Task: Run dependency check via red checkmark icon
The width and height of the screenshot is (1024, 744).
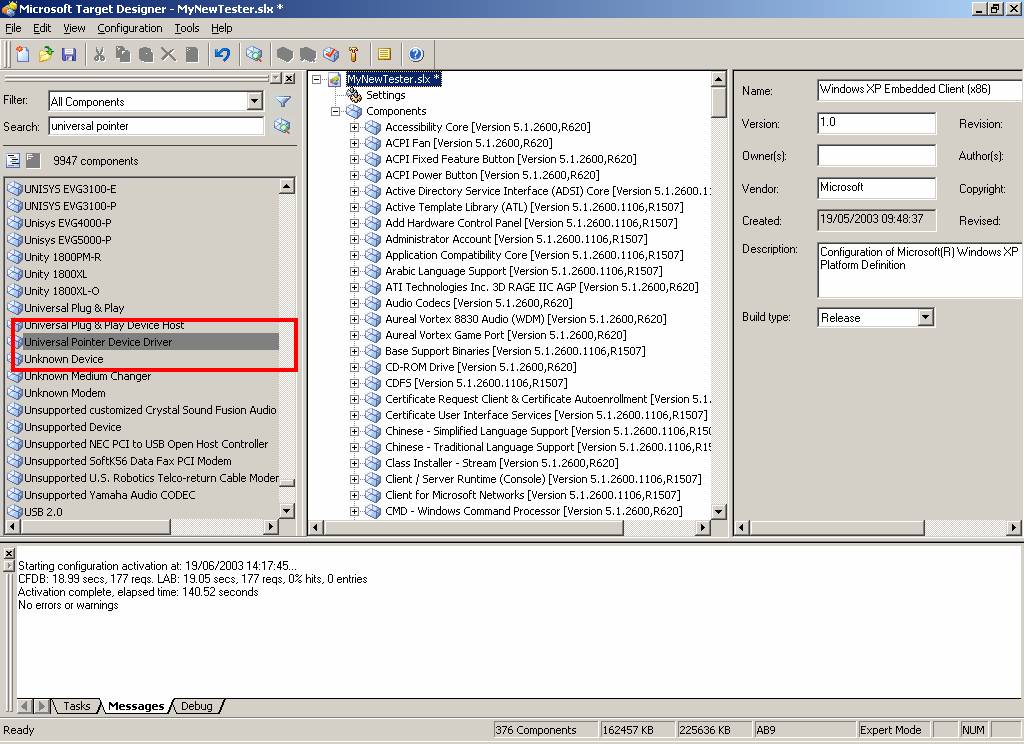Action: pos(331,54)
